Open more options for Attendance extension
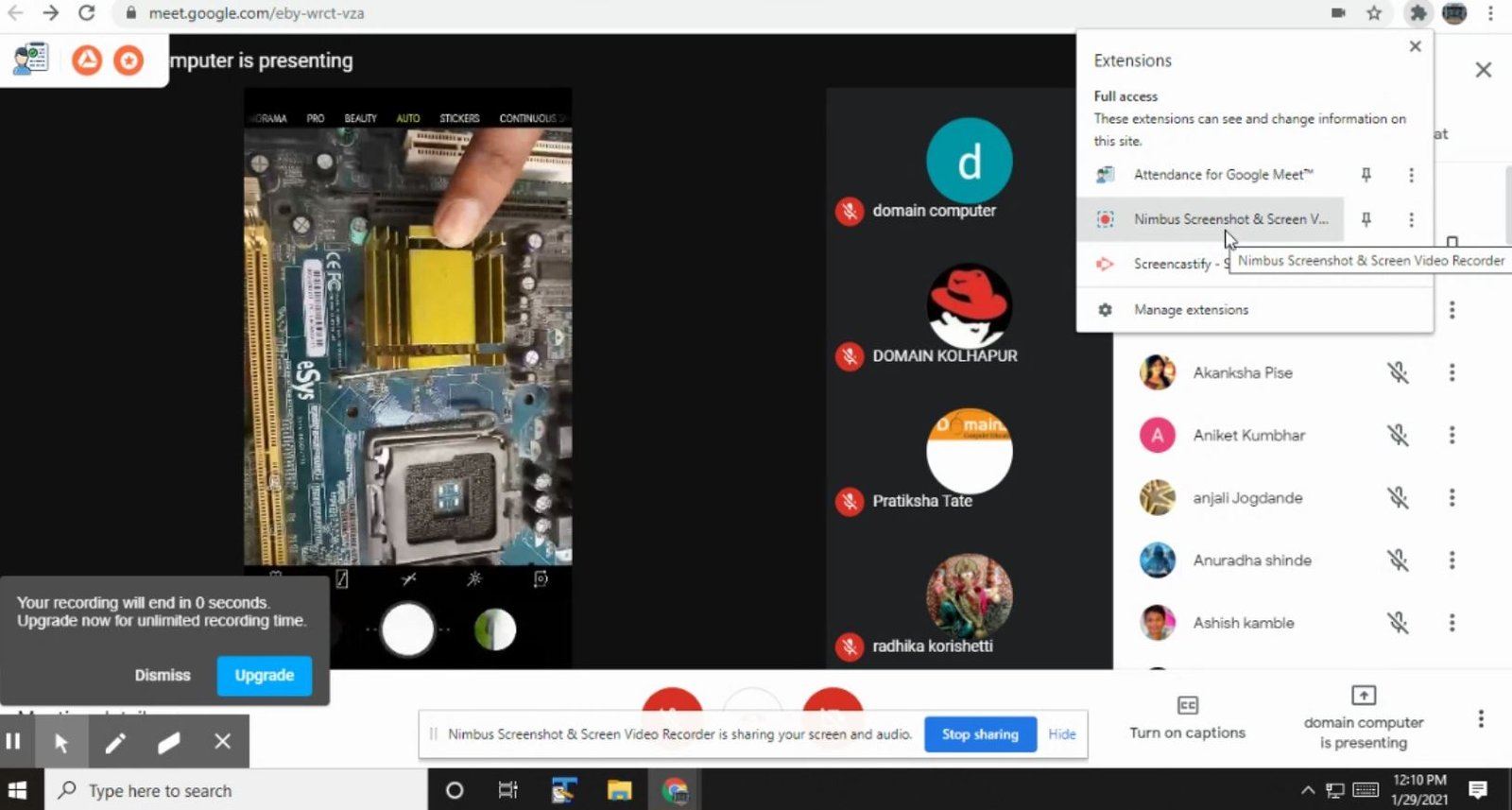 coord(1411,175)
